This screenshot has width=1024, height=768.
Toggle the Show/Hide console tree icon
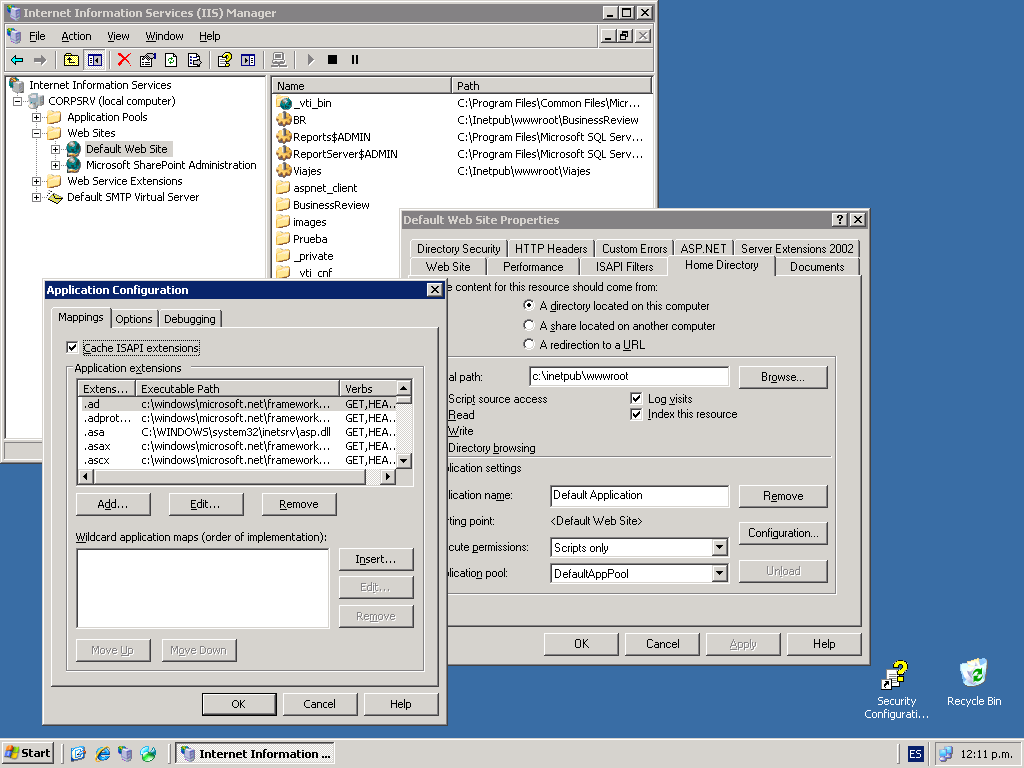pos(95,60)
